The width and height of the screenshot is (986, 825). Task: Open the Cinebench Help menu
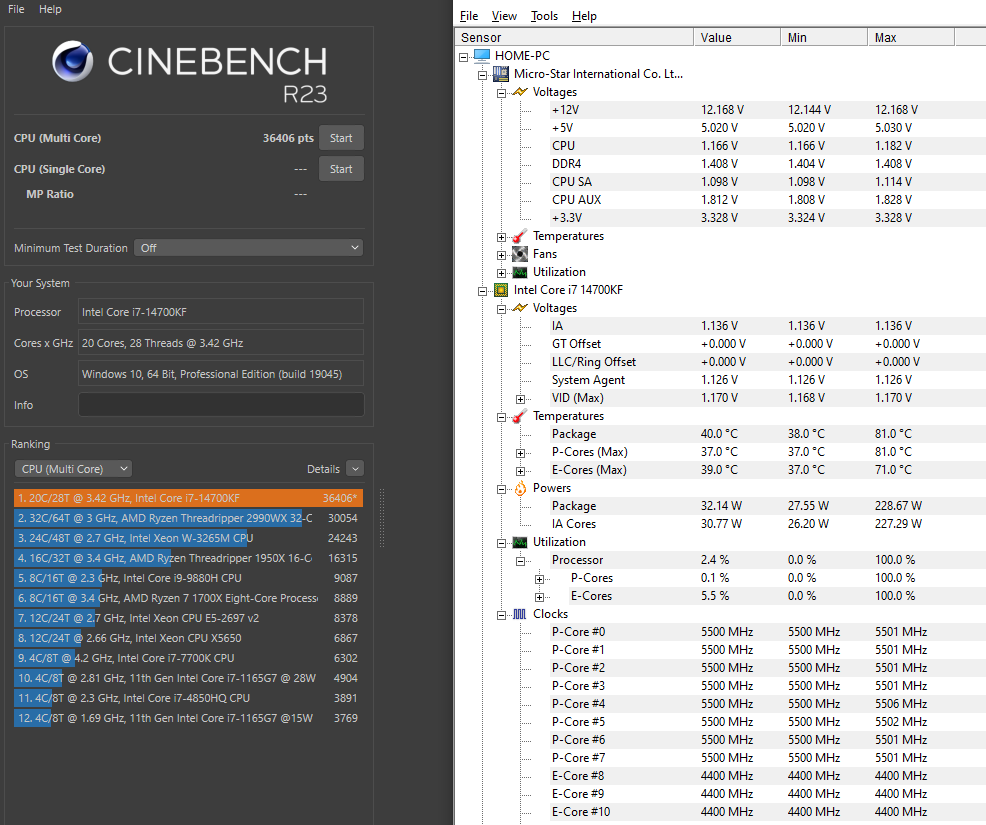[x=50, y=9]
